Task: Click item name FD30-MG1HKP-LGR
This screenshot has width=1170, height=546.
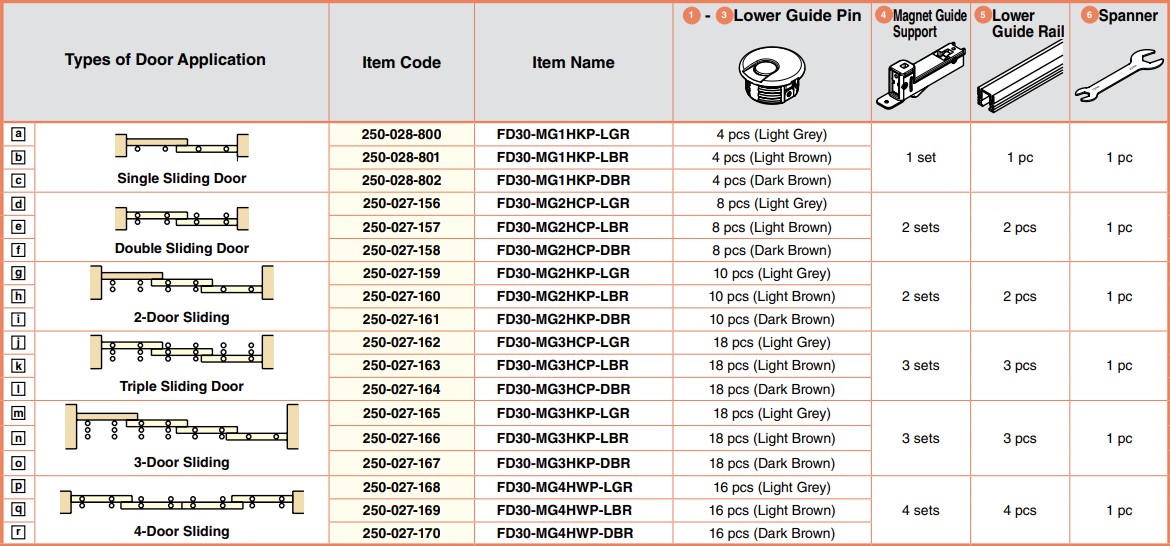Action: click(563, 134)
